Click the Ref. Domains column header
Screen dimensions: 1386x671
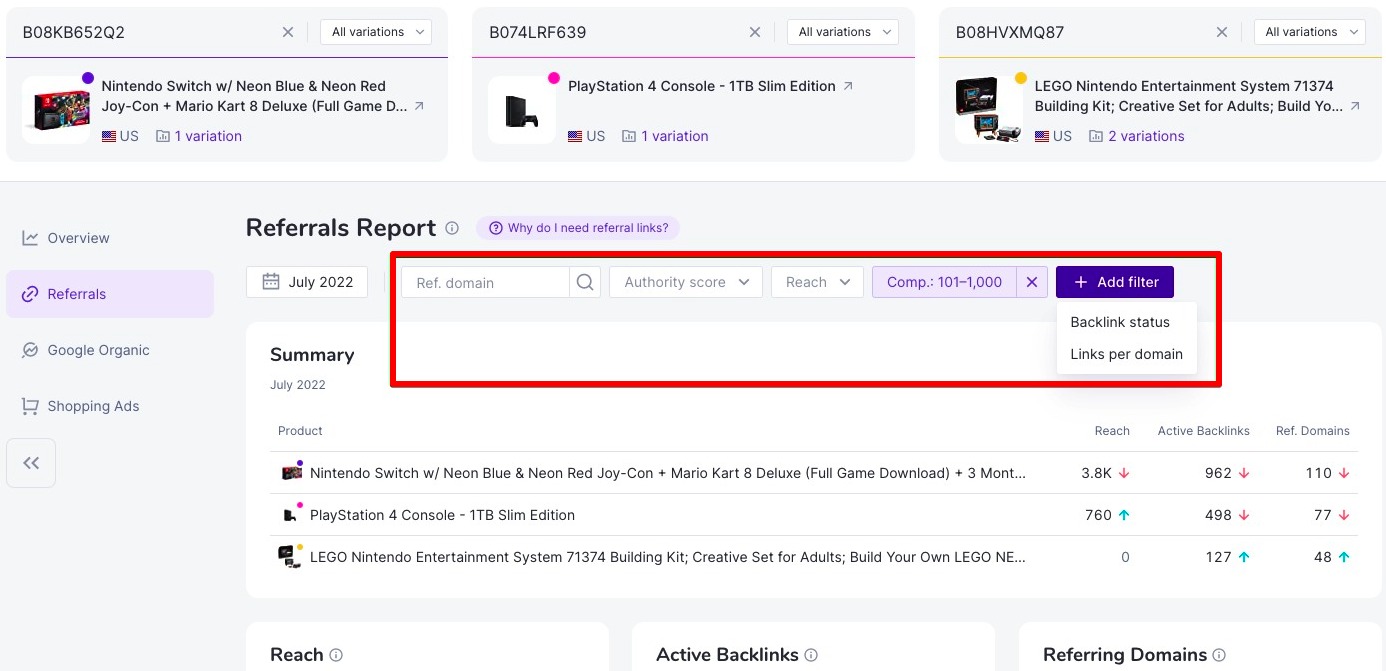(x=1313, y=431)
